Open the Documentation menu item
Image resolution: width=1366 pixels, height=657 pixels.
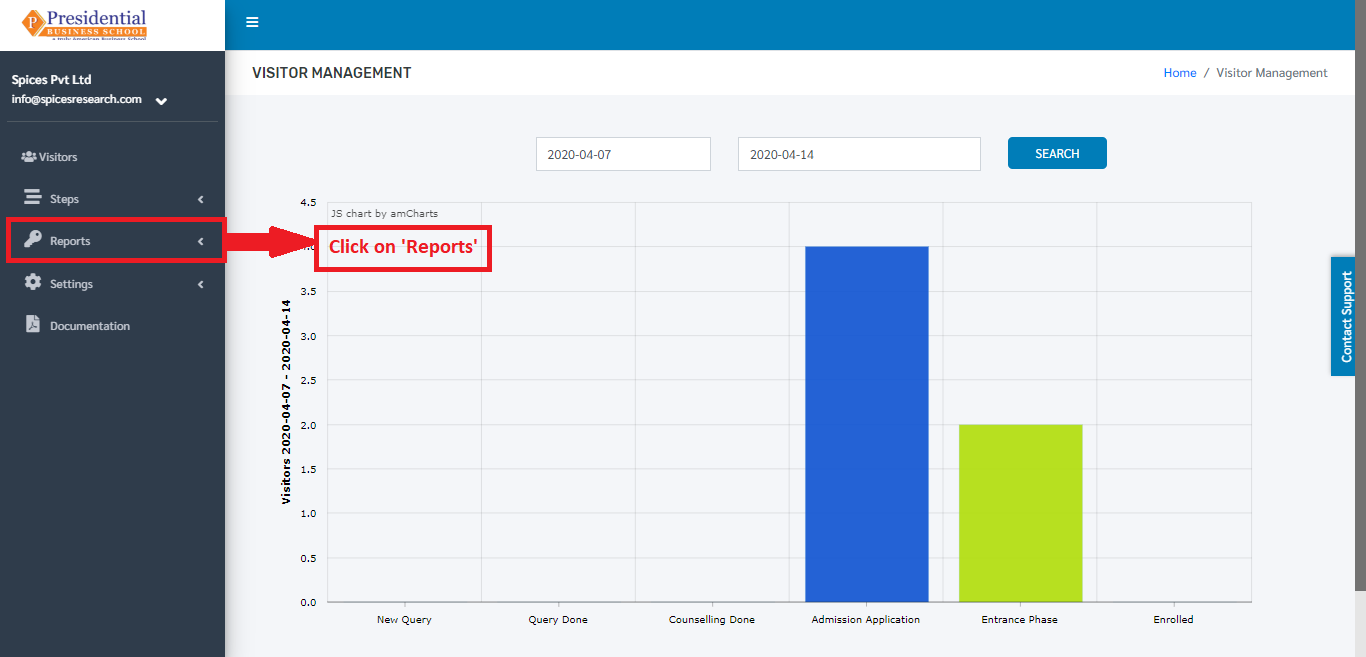[x=112, y=326]
